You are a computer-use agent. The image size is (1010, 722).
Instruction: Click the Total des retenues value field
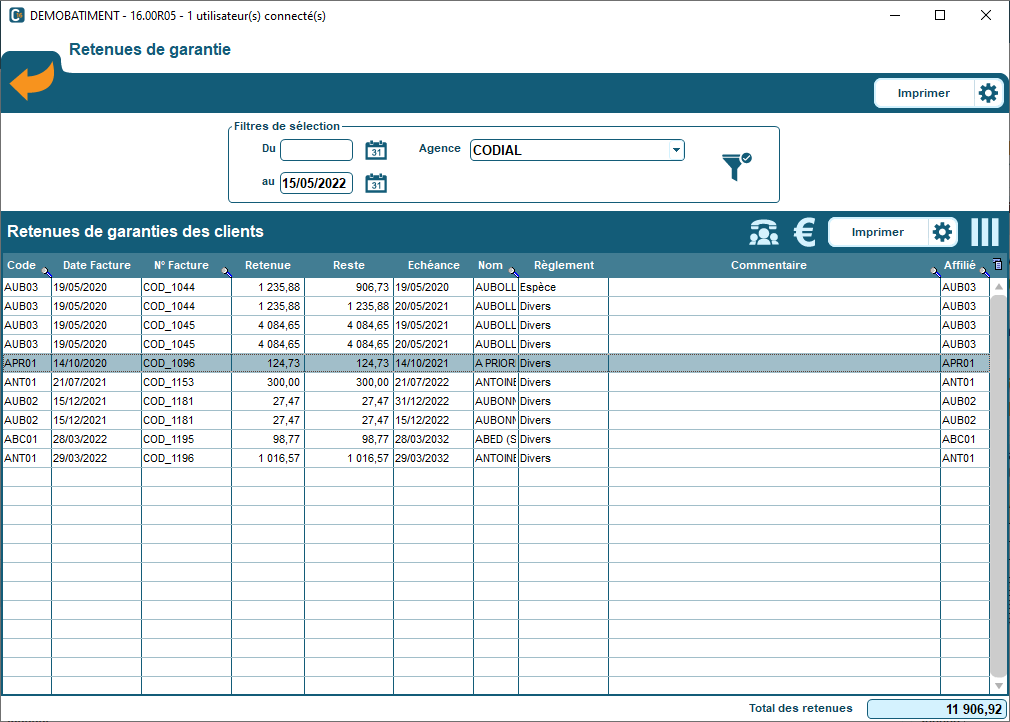937,709
